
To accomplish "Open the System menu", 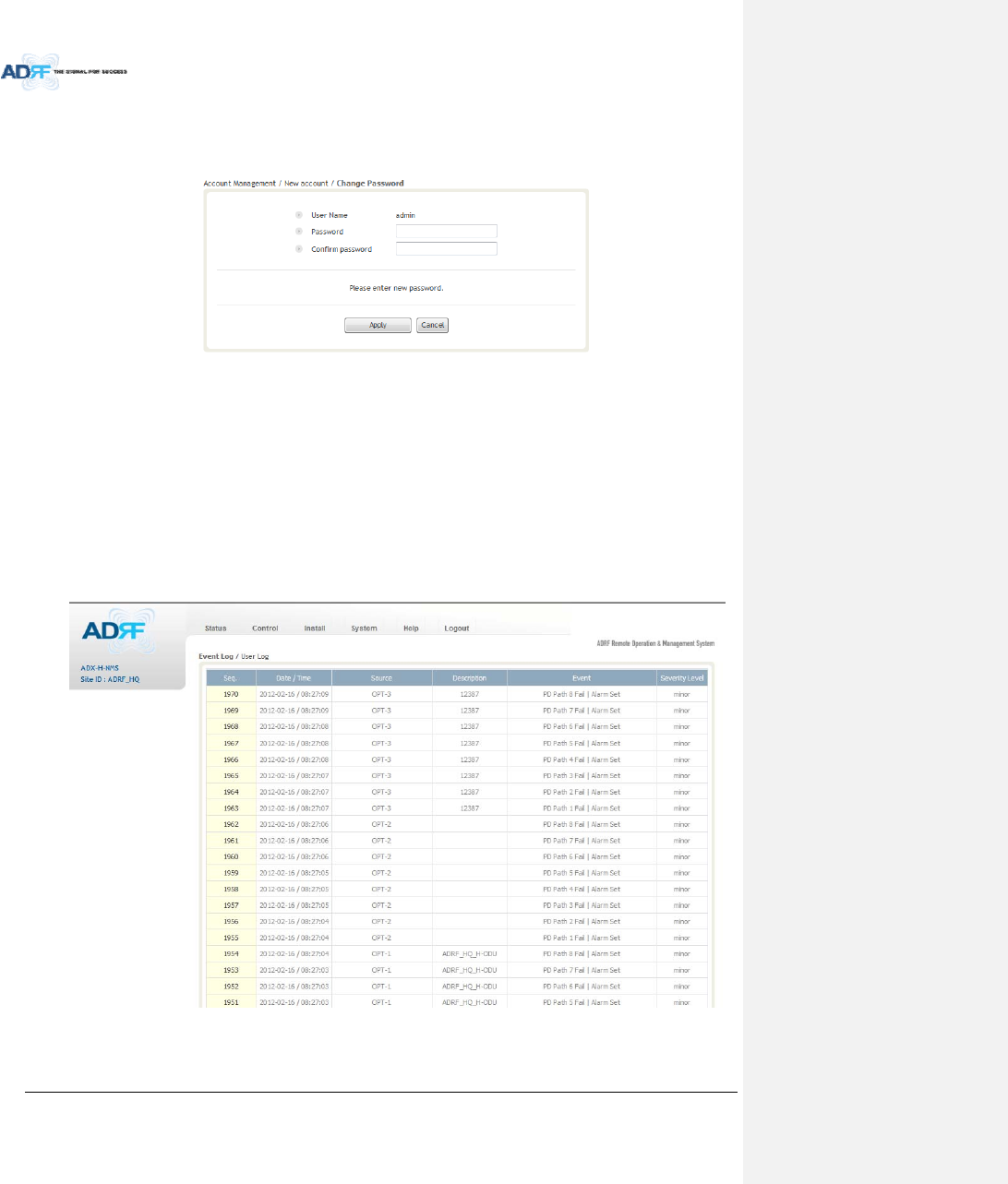I will tap(364, 628).
